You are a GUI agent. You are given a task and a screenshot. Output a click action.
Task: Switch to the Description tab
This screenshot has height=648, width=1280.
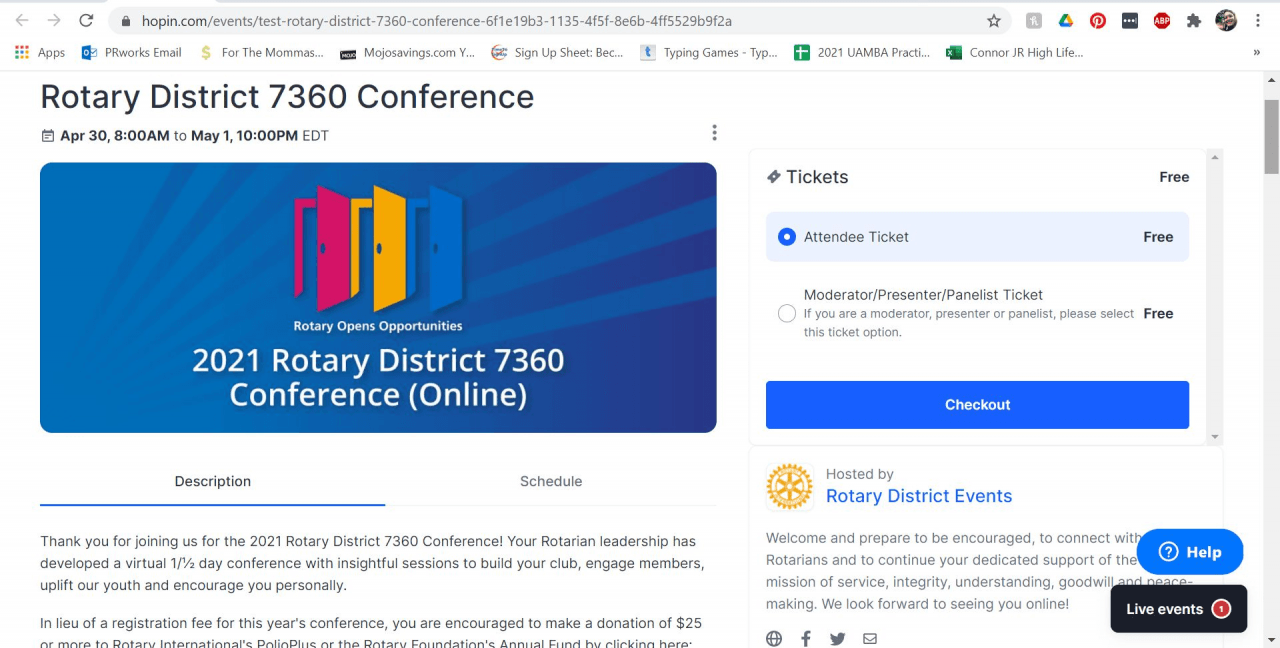tap(212, 482)
